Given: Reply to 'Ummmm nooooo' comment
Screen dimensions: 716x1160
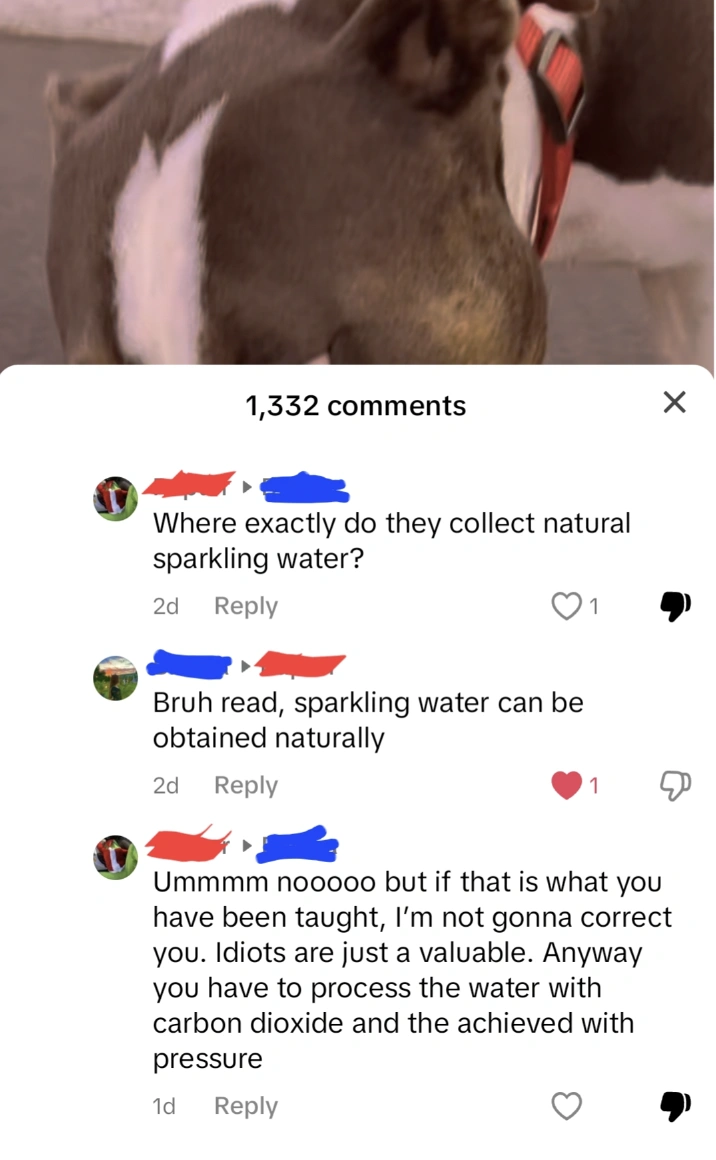Looking at the screenshot, I should coord(246,1106).
